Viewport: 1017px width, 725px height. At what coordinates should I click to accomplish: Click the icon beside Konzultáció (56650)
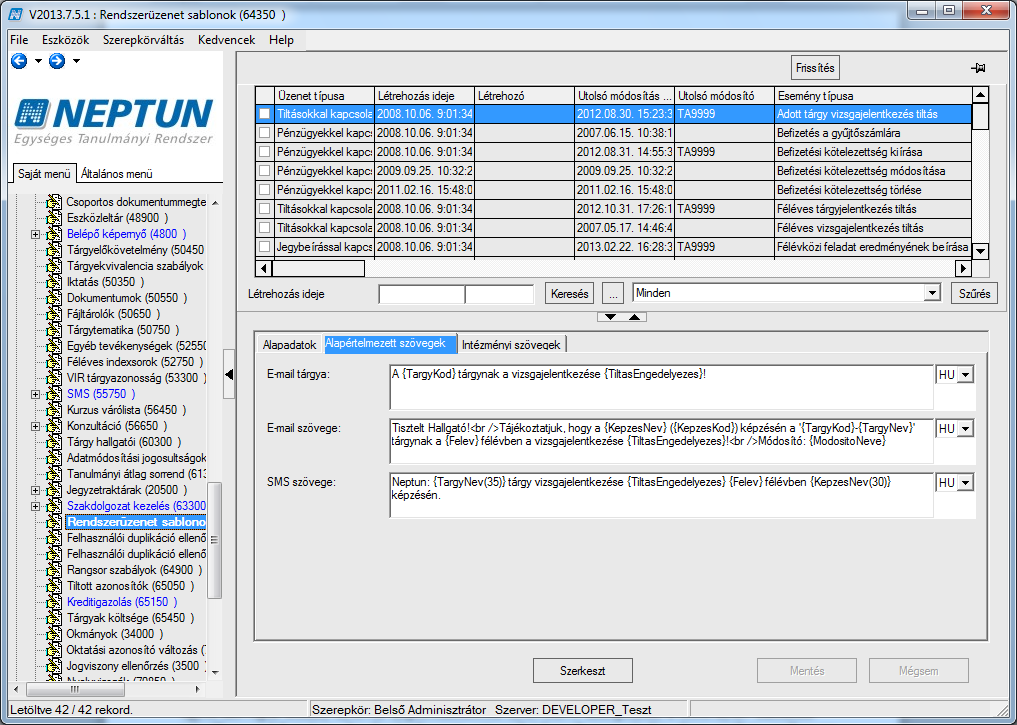(x=55, y=426)
